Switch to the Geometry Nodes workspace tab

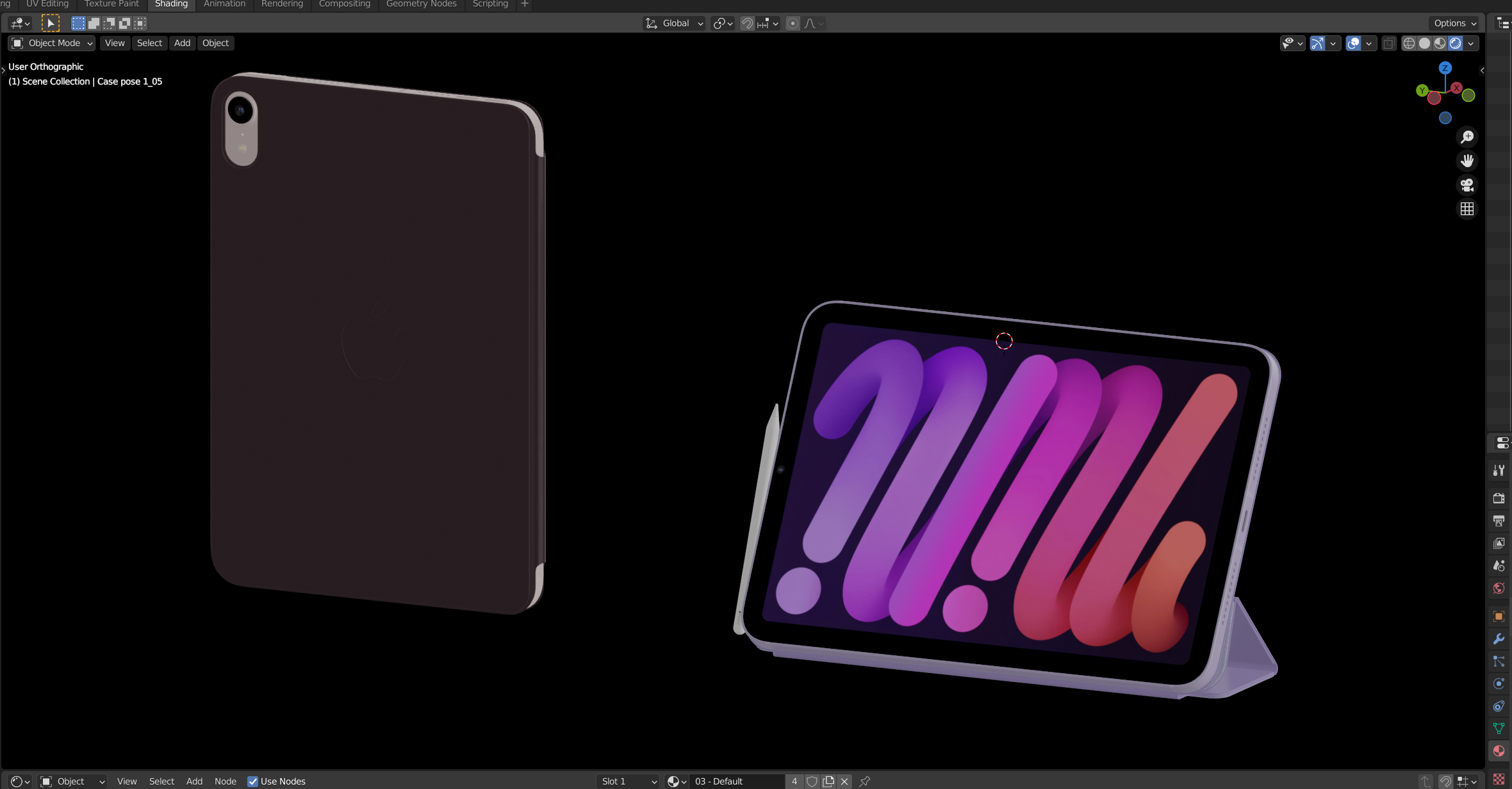[x=421, y=4]
